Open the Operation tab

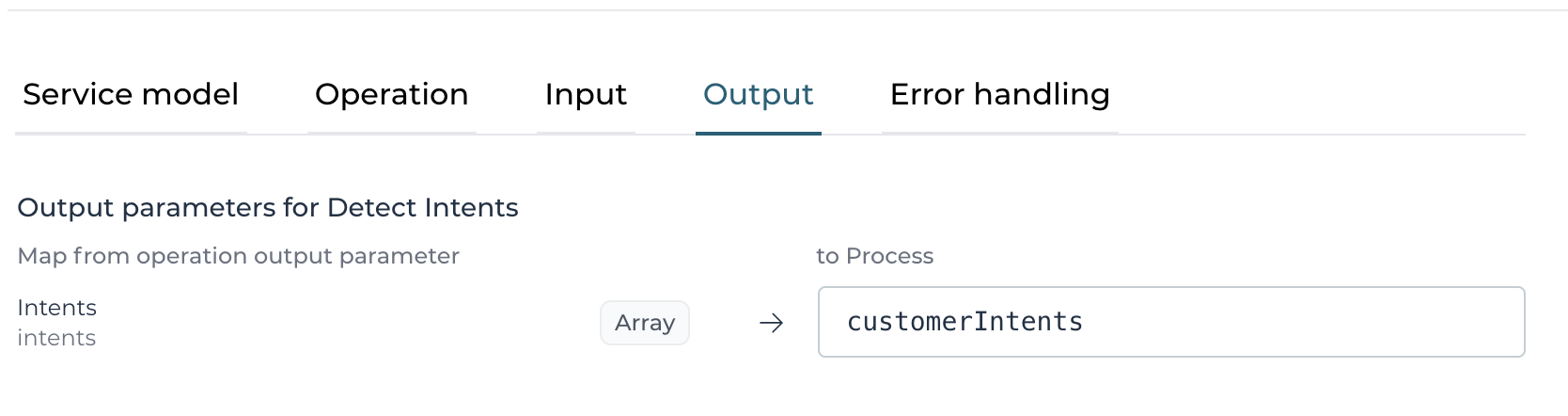click(391, 94)
